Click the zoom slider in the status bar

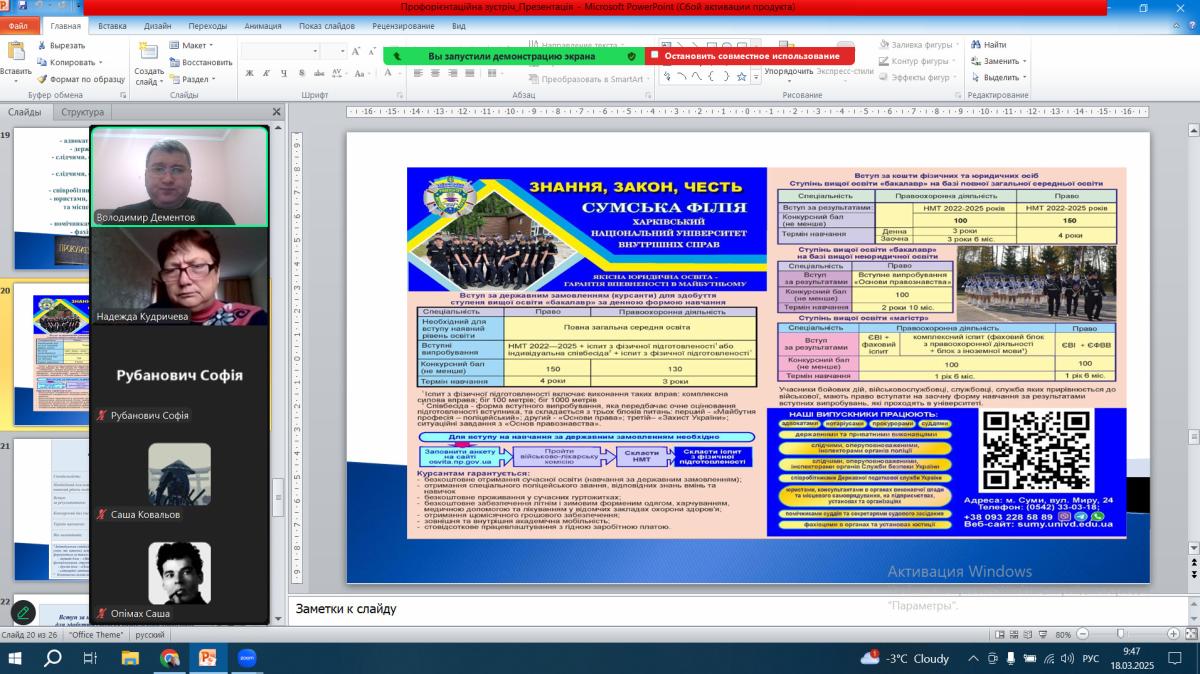pos(1128,634)
